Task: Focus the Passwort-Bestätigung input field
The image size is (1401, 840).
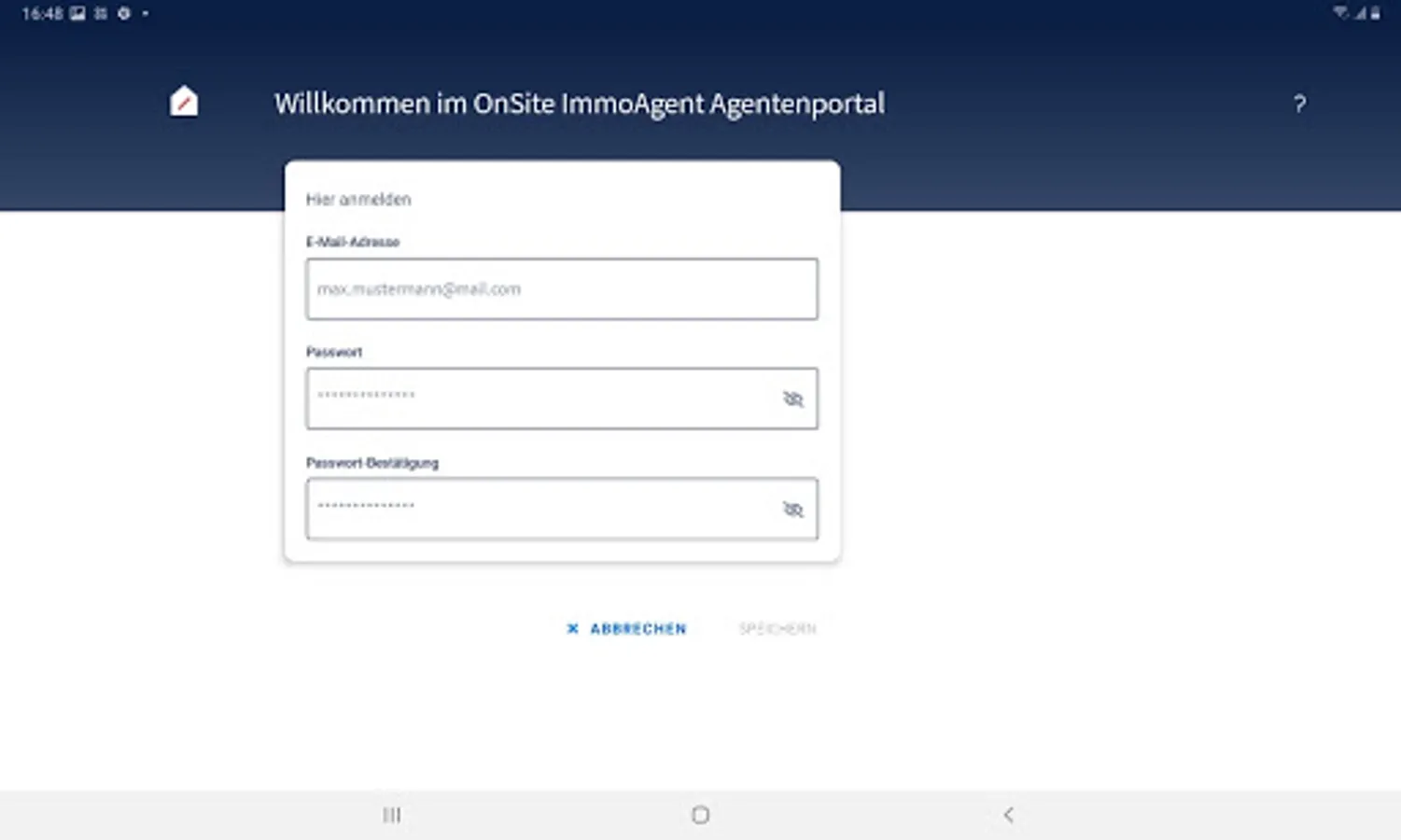Action: pos(562,510)
